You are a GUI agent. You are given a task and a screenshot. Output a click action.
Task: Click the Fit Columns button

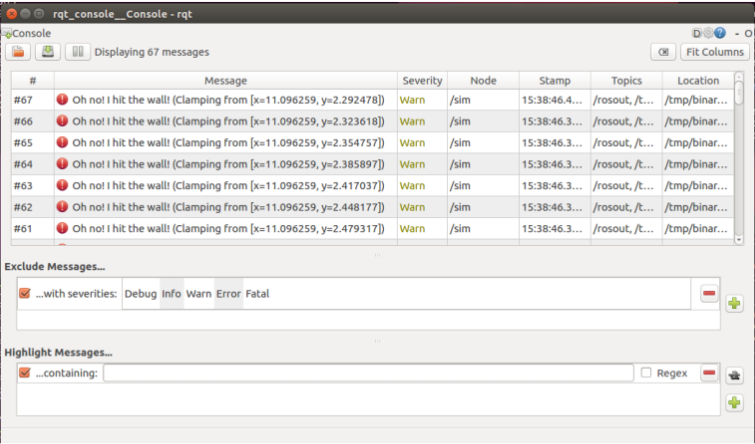click(x=715, y=52)
